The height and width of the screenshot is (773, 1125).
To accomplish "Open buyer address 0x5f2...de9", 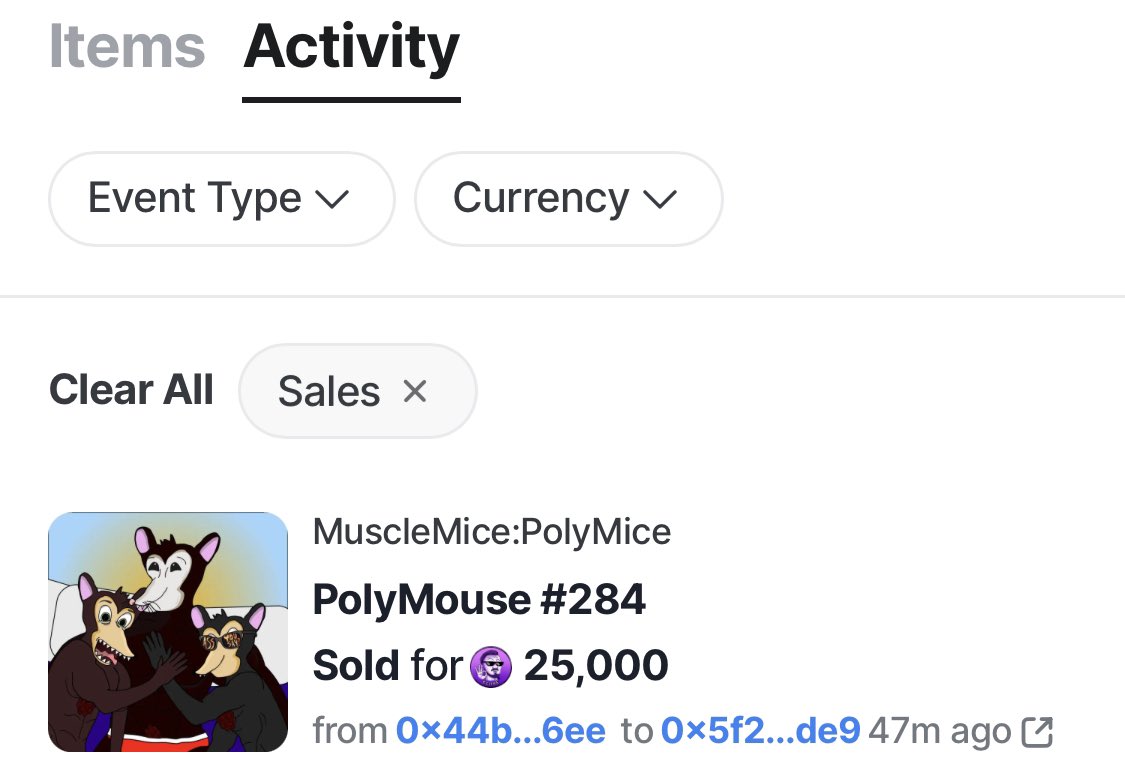I will click(x=761, y=731).
